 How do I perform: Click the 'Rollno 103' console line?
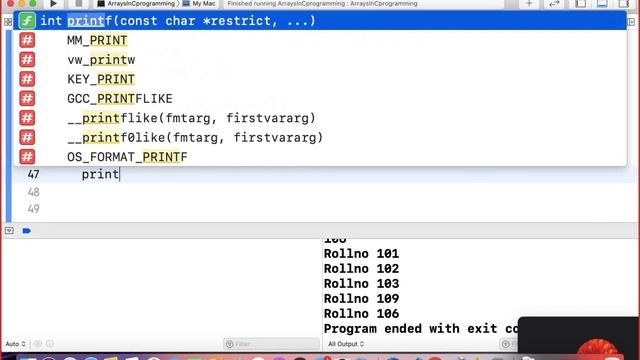[x=361, y=284]
